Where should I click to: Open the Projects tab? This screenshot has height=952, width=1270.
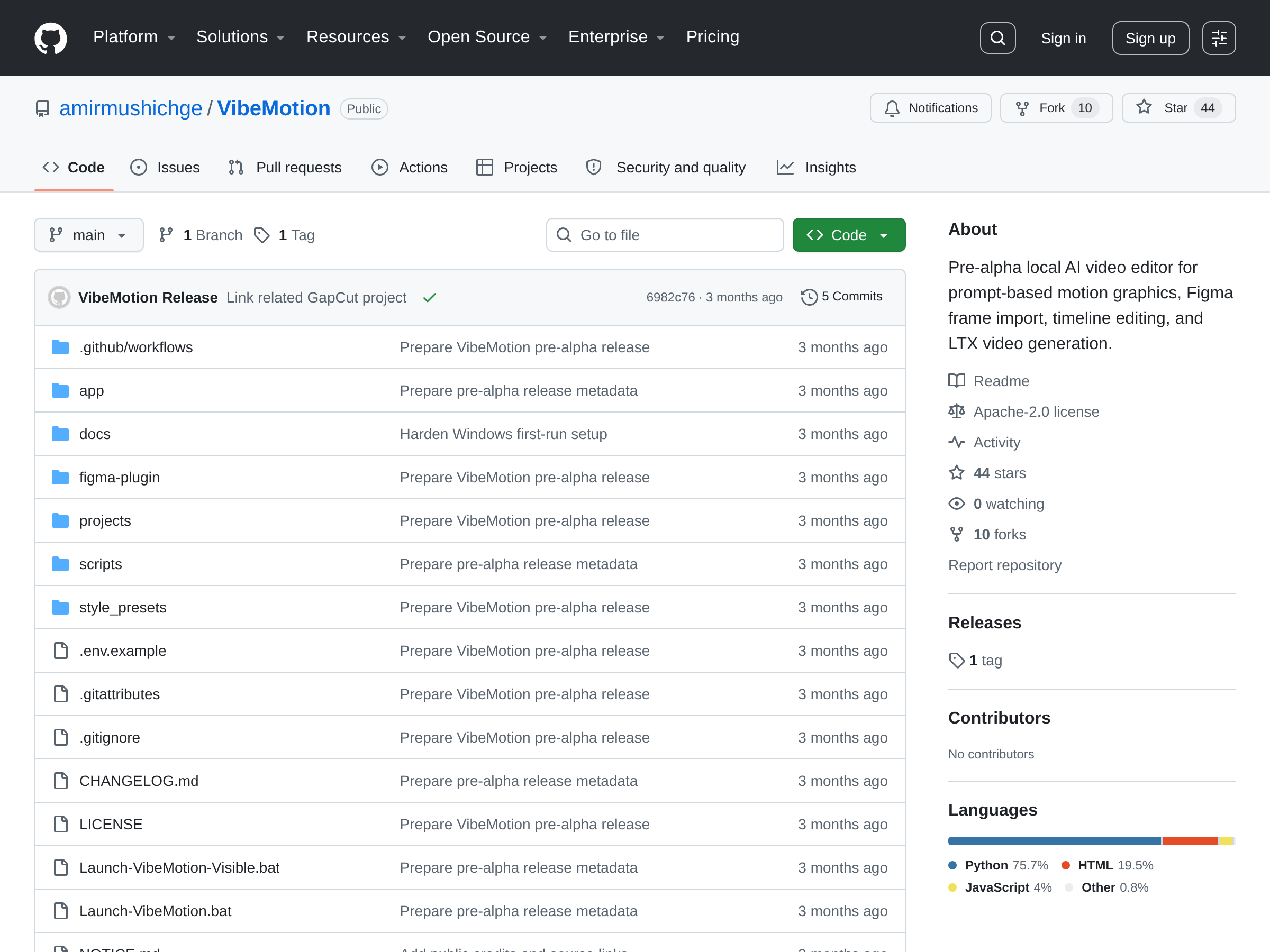[516, 168]
